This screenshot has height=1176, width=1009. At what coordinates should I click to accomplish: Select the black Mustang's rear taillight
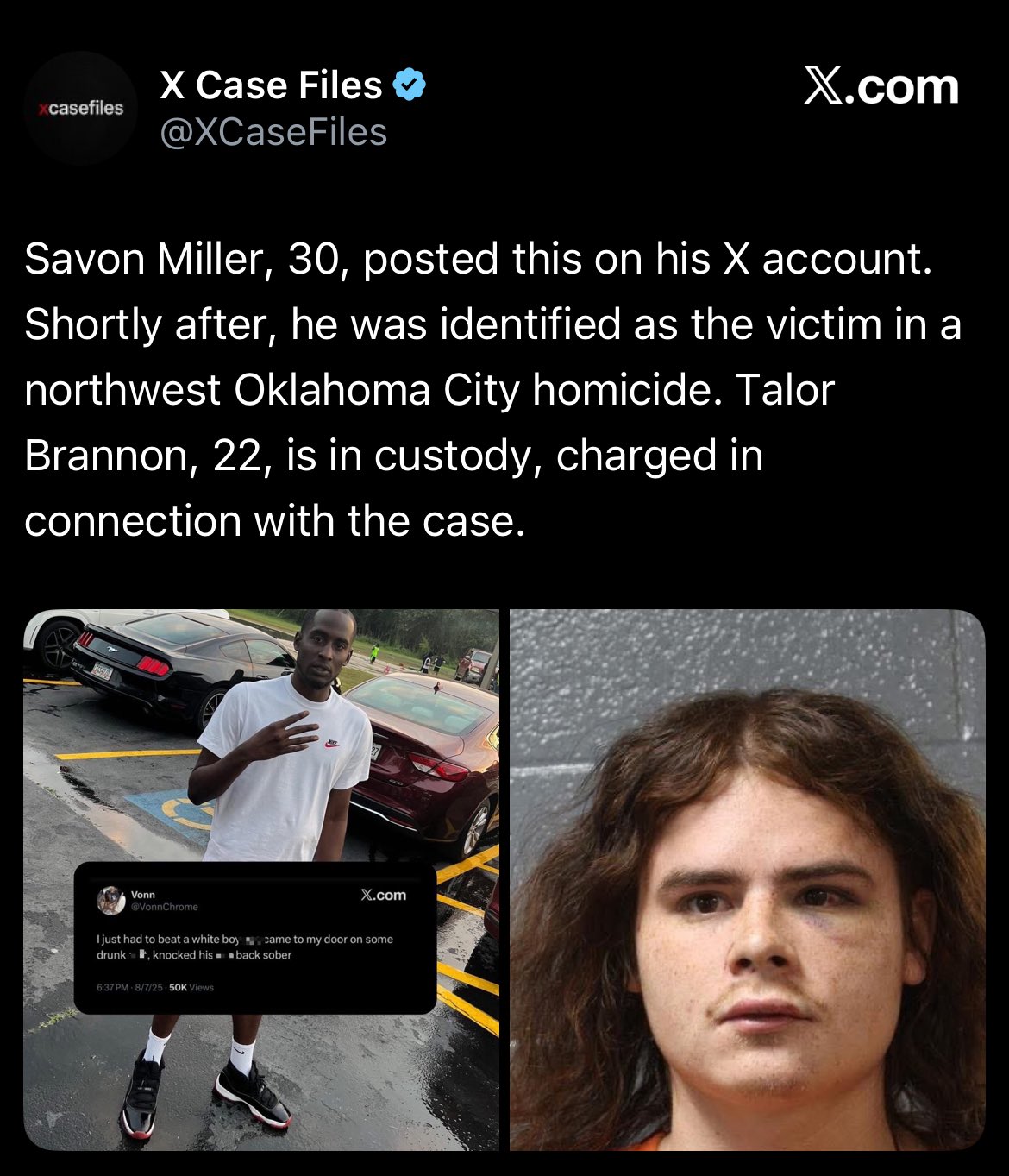(154, 665)
